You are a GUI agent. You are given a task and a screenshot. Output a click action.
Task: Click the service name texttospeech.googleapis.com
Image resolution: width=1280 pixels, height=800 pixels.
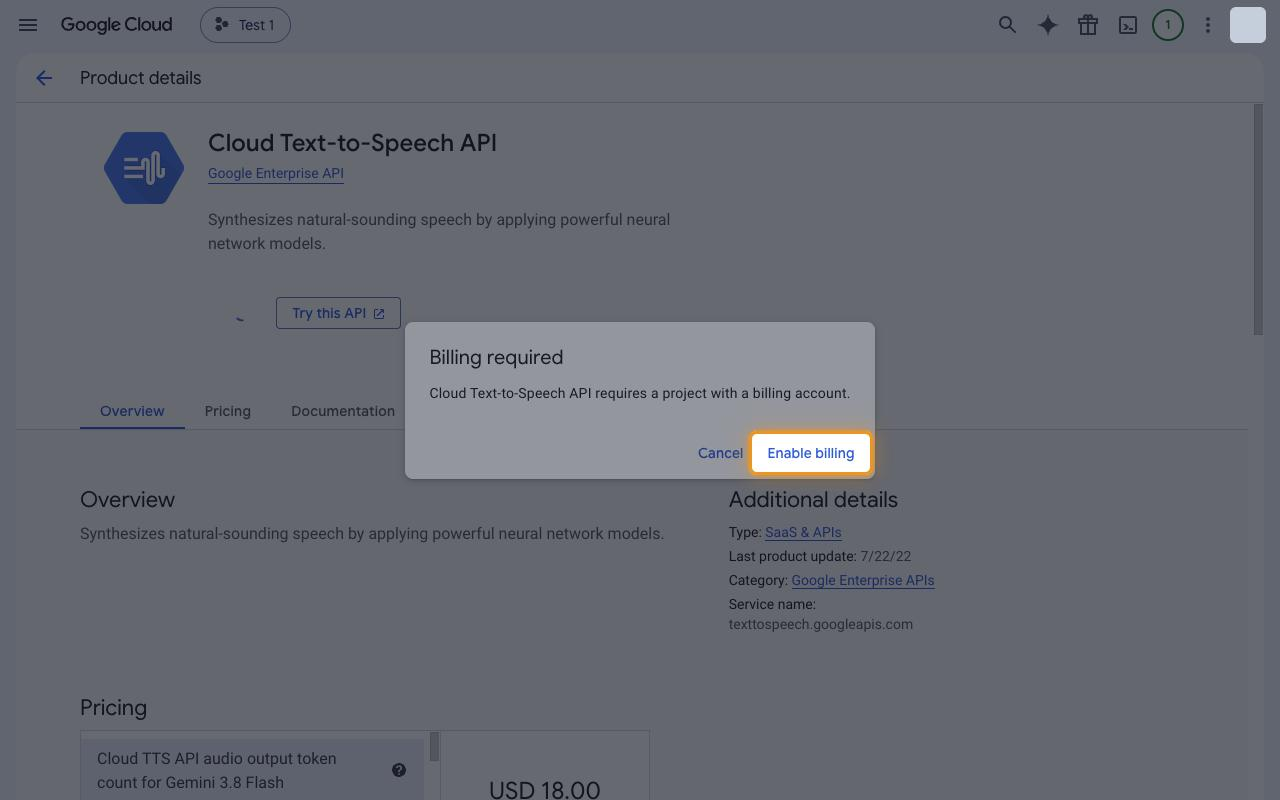(x=821, y=624)
